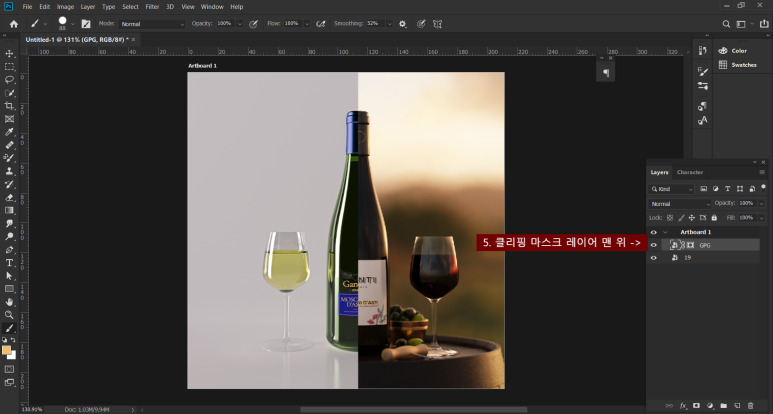Enable airbrush-style build-up

(321, 24)
